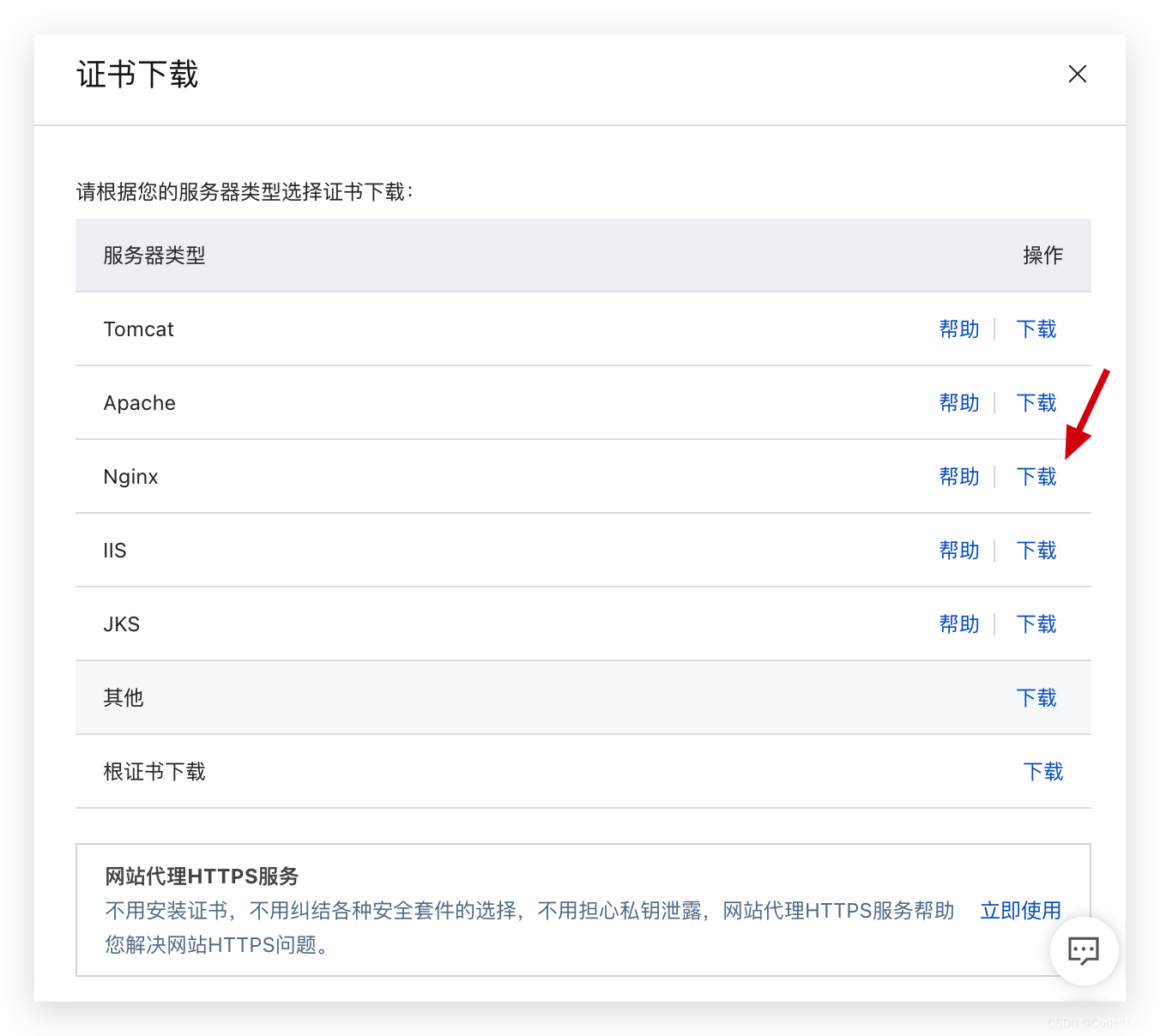Download the 其他 certificate
The image size is (1160, 1036).
pyautogui.click(x=1036, y=698)
